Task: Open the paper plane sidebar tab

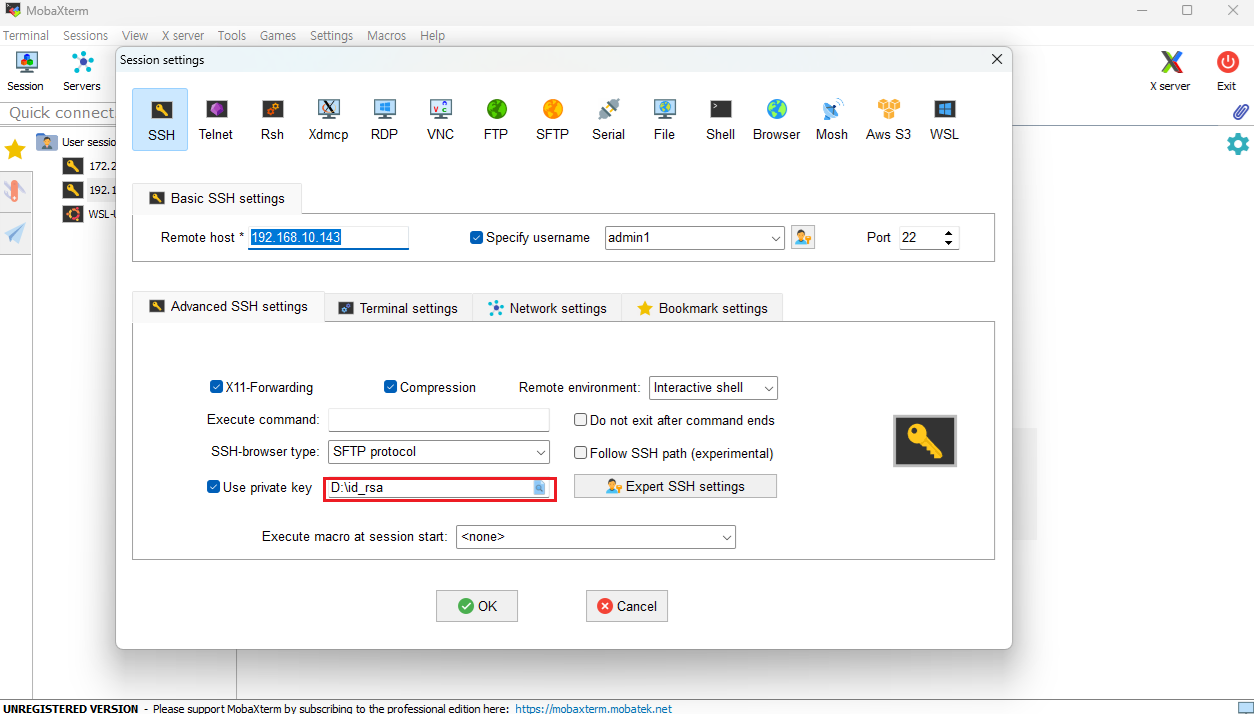Action: point(15,234)
